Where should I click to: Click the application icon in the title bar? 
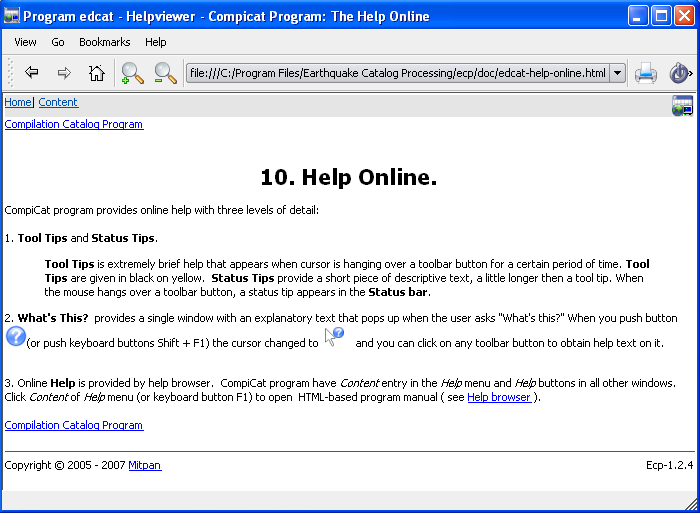[x=11, y=16]
